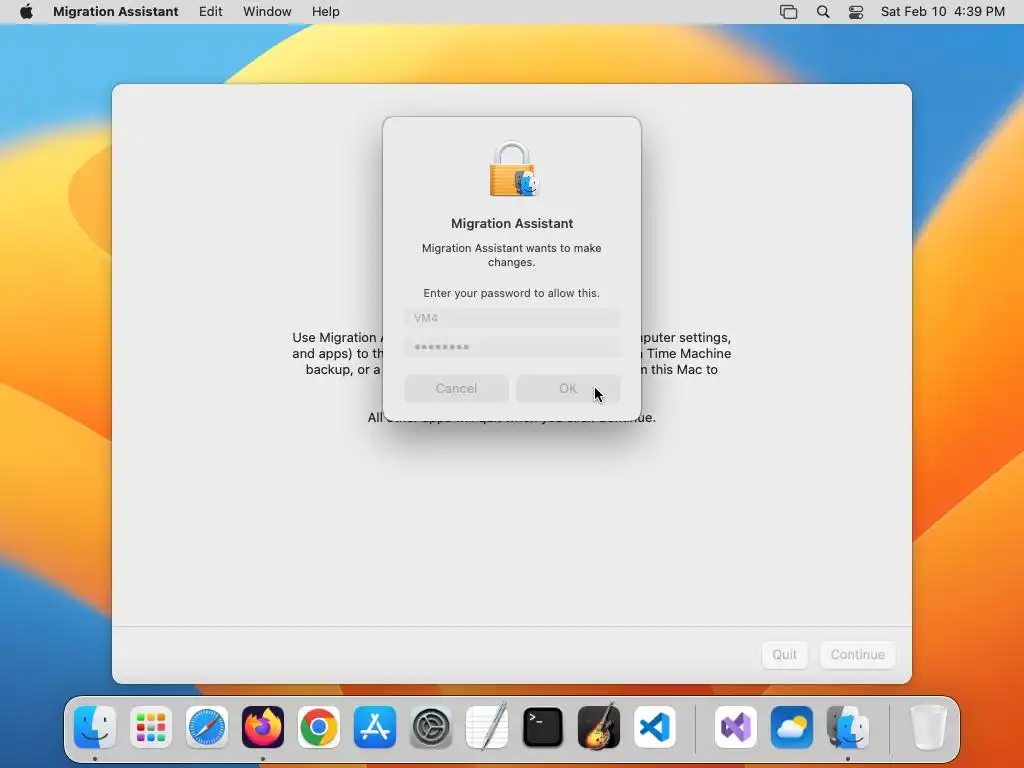
Task: Open Visual Studio from the Dock
Action: tap(736, 727)
